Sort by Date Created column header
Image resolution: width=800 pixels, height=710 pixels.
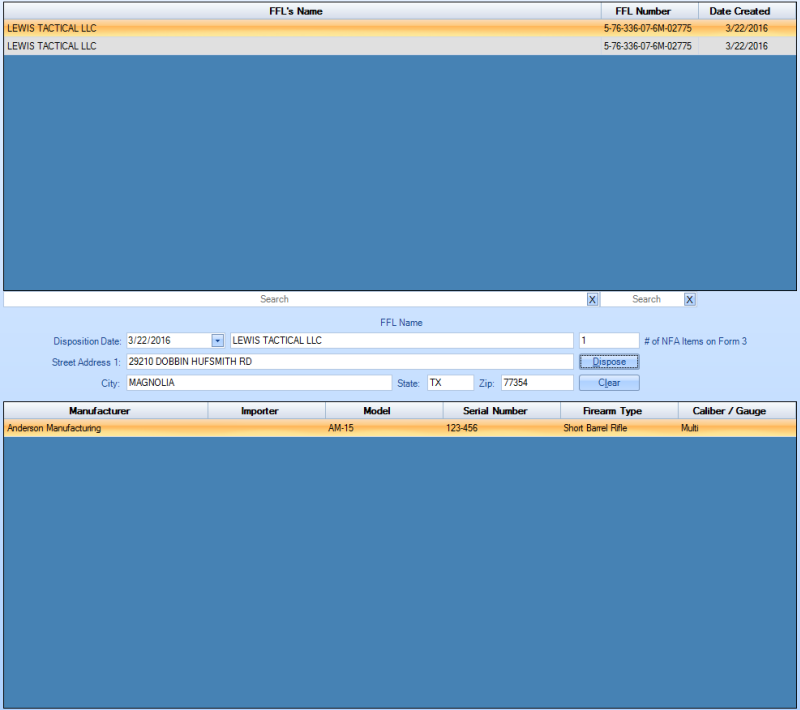[747, 11]
